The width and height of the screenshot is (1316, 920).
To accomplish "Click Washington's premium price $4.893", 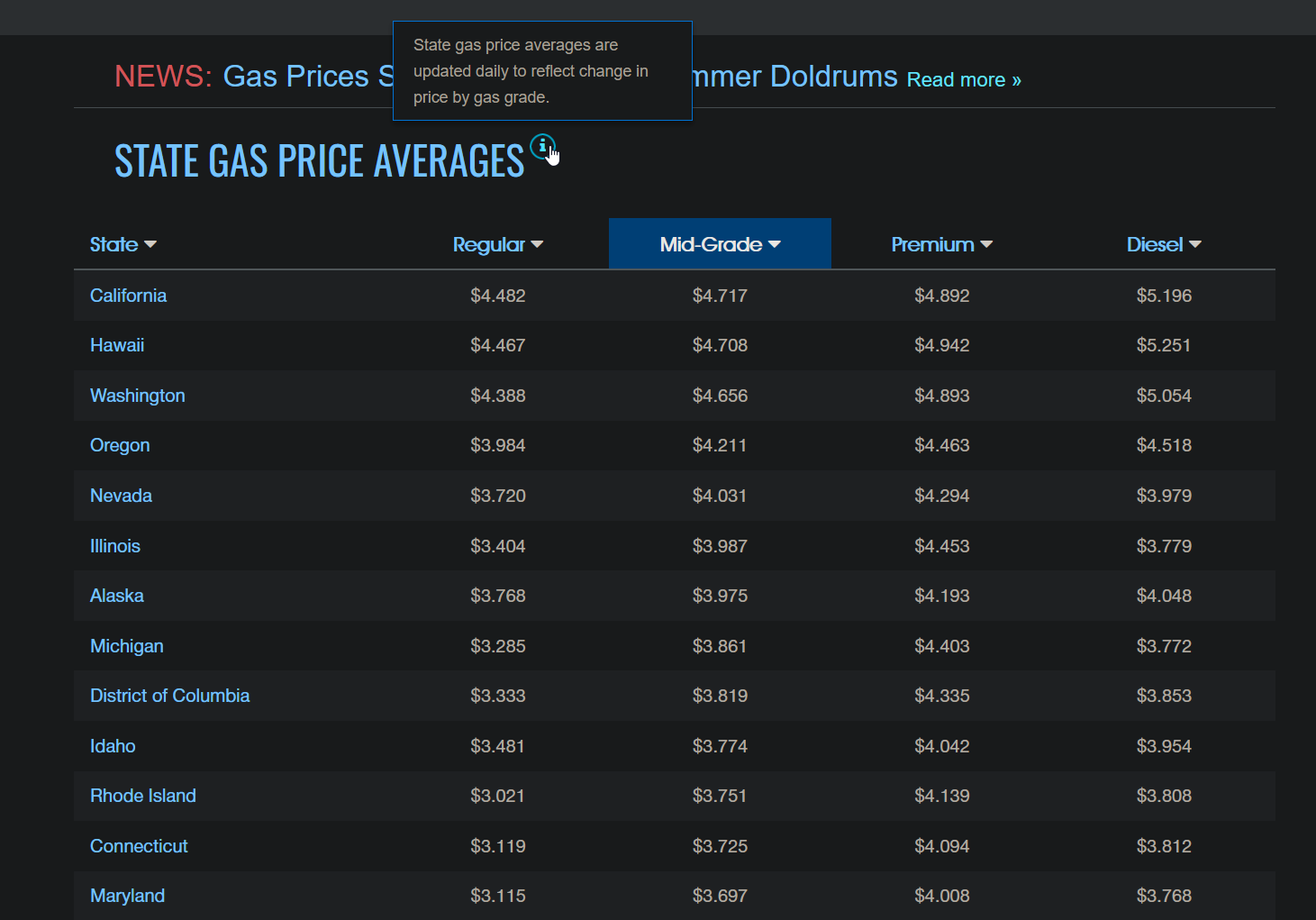I will point(942,396).
